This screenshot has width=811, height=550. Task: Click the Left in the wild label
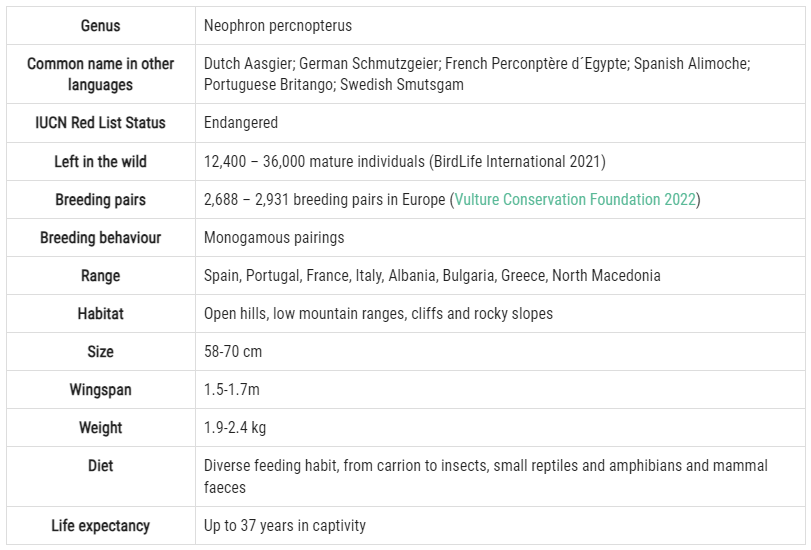[x=100, y=161]
